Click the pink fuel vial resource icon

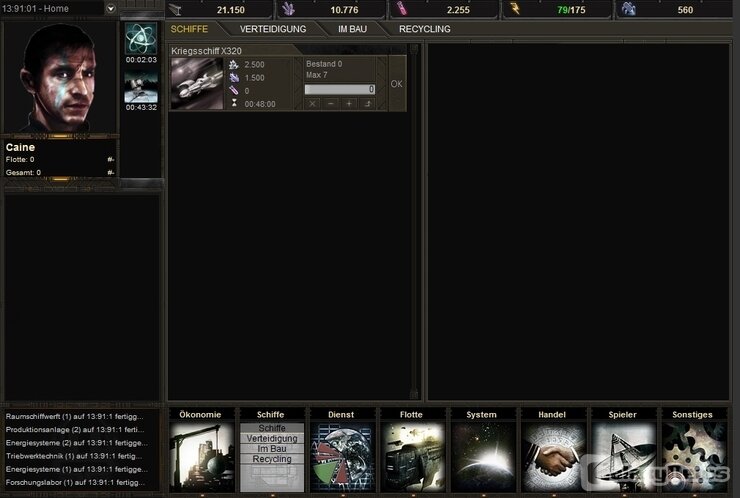coord(402,9)
